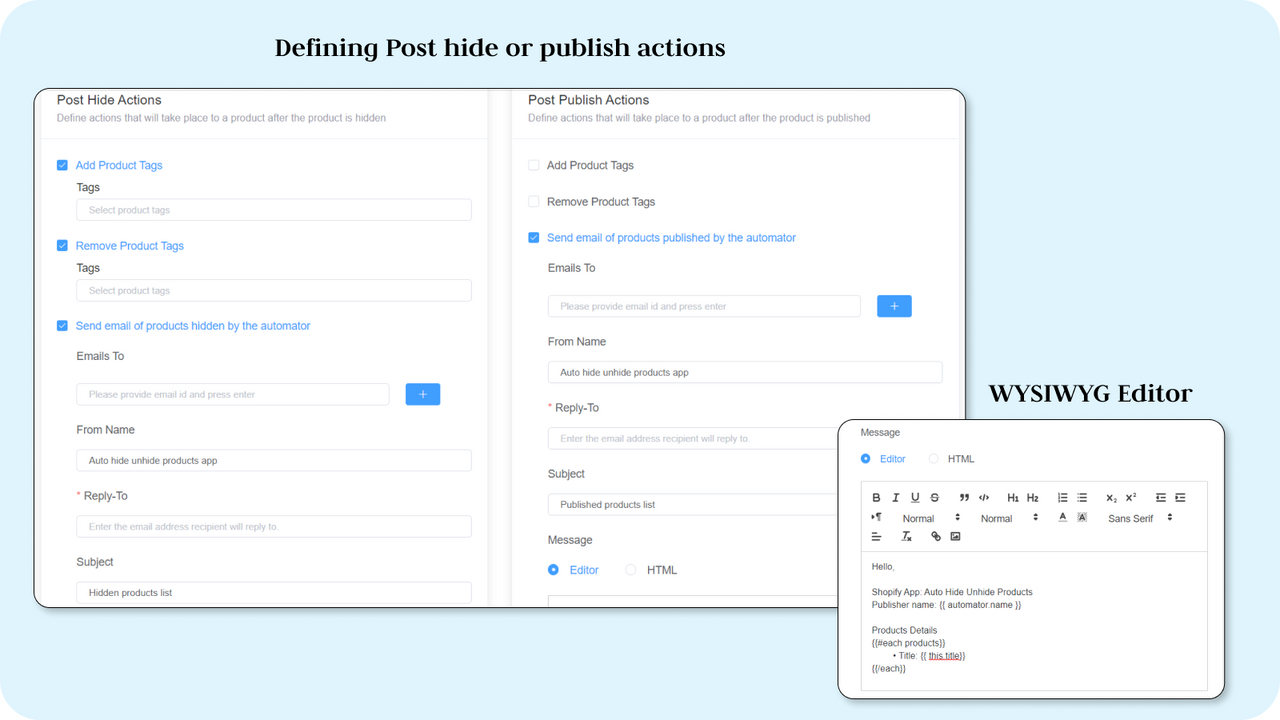Clear formatting using the Tx button
This screenshot has width=1280, height=720.
coord(906,536)
